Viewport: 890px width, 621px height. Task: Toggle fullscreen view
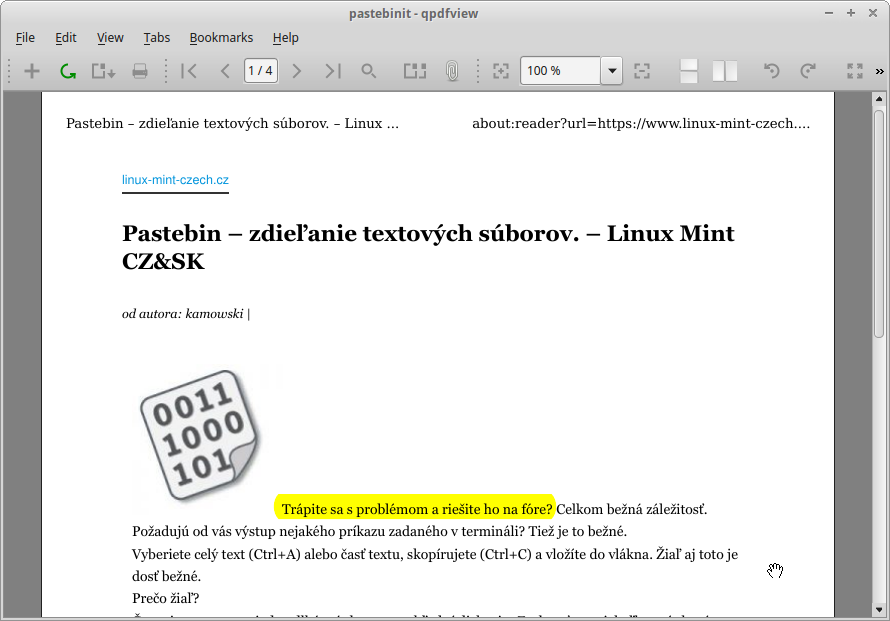point(855,71)
